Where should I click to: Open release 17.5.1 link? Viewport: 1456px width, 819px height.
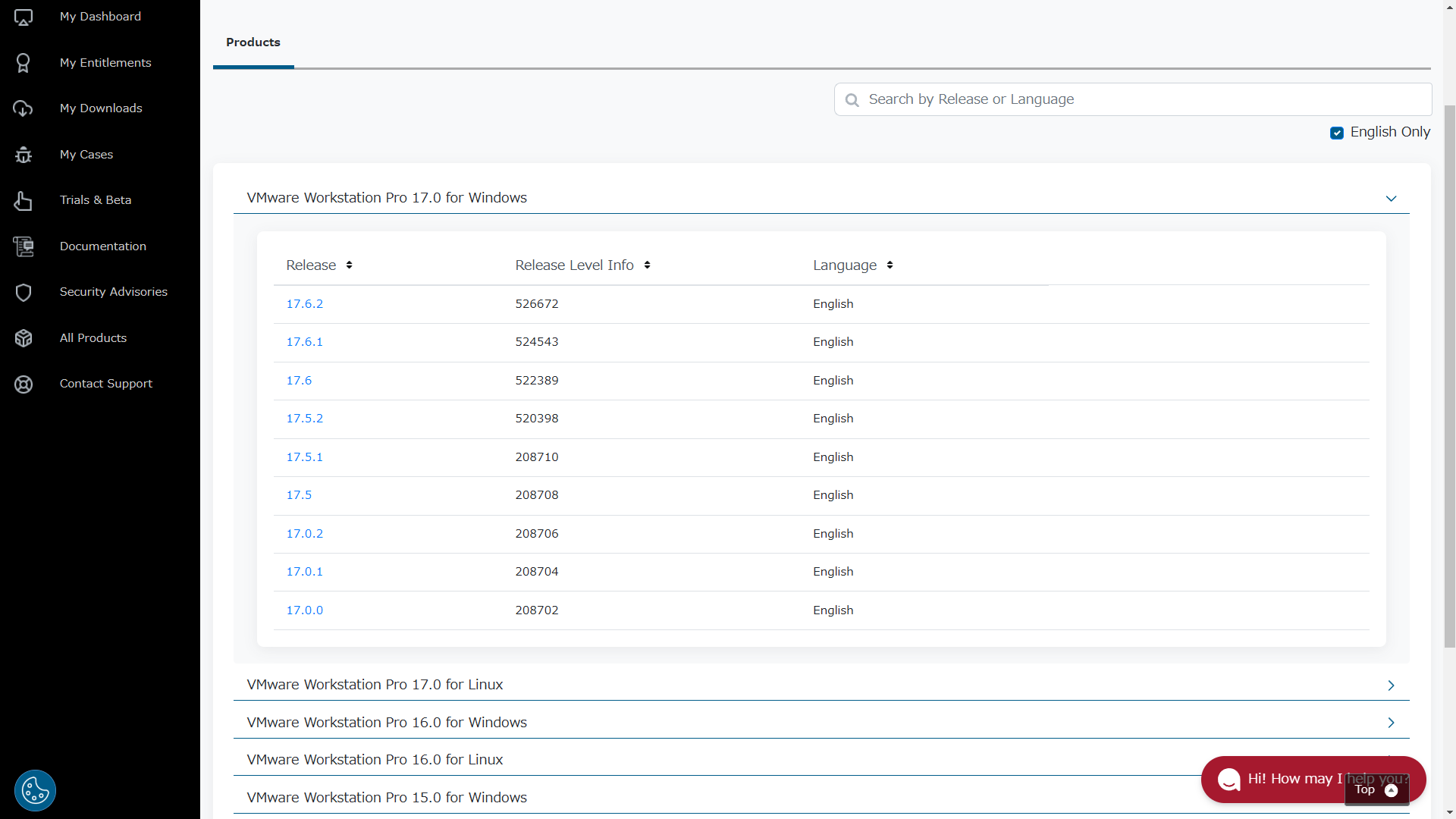click(305, 457)
